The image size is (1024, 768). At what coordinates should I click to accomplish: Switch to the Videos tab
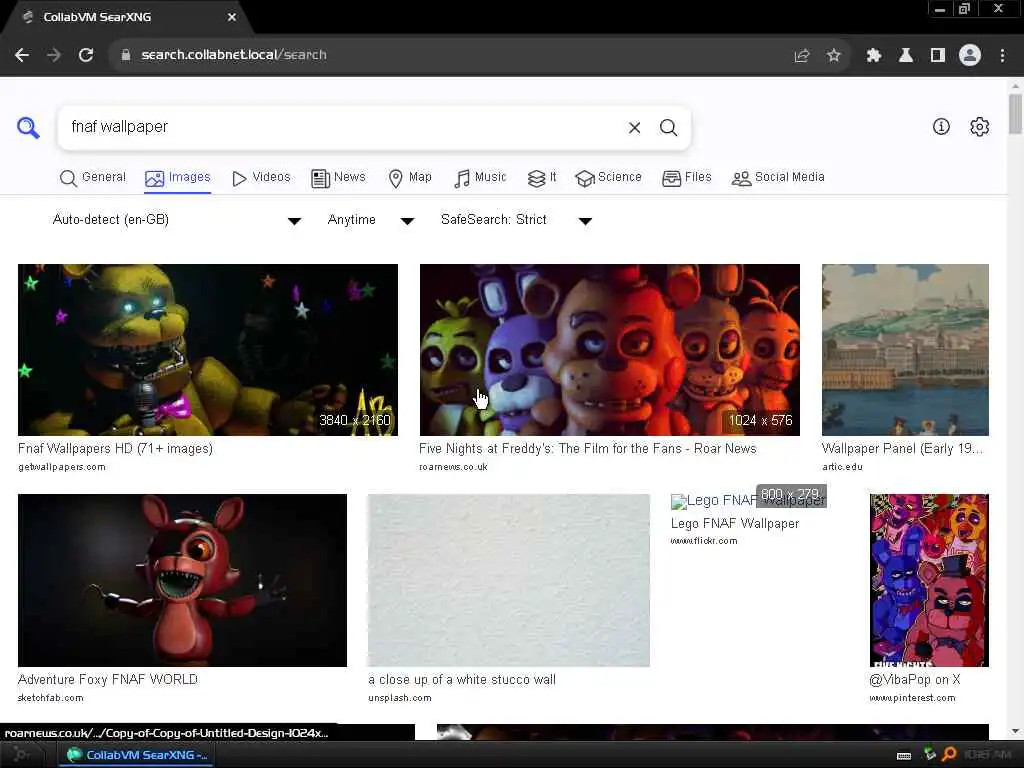pyautogui.click(x=261, y=178)
